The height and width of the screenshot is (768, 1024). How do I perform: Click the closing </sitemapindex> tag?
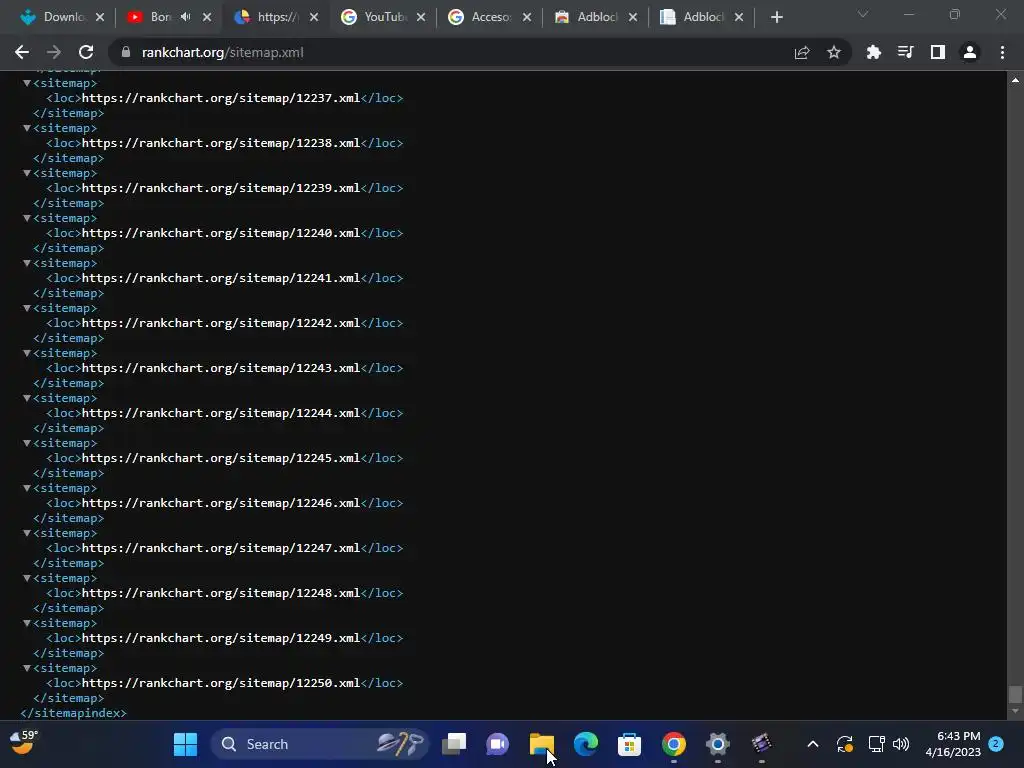(x=73, y=713)
